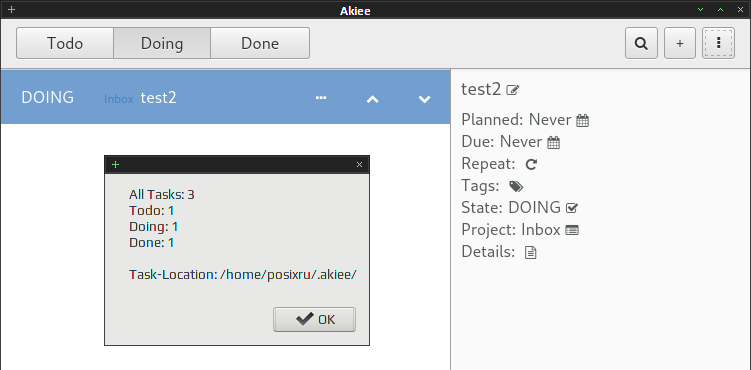Viewport: 751px width, 370px height.
Task: Click the 'State: DOING' text
Action: pyautogui.click(x=511, y=207)
